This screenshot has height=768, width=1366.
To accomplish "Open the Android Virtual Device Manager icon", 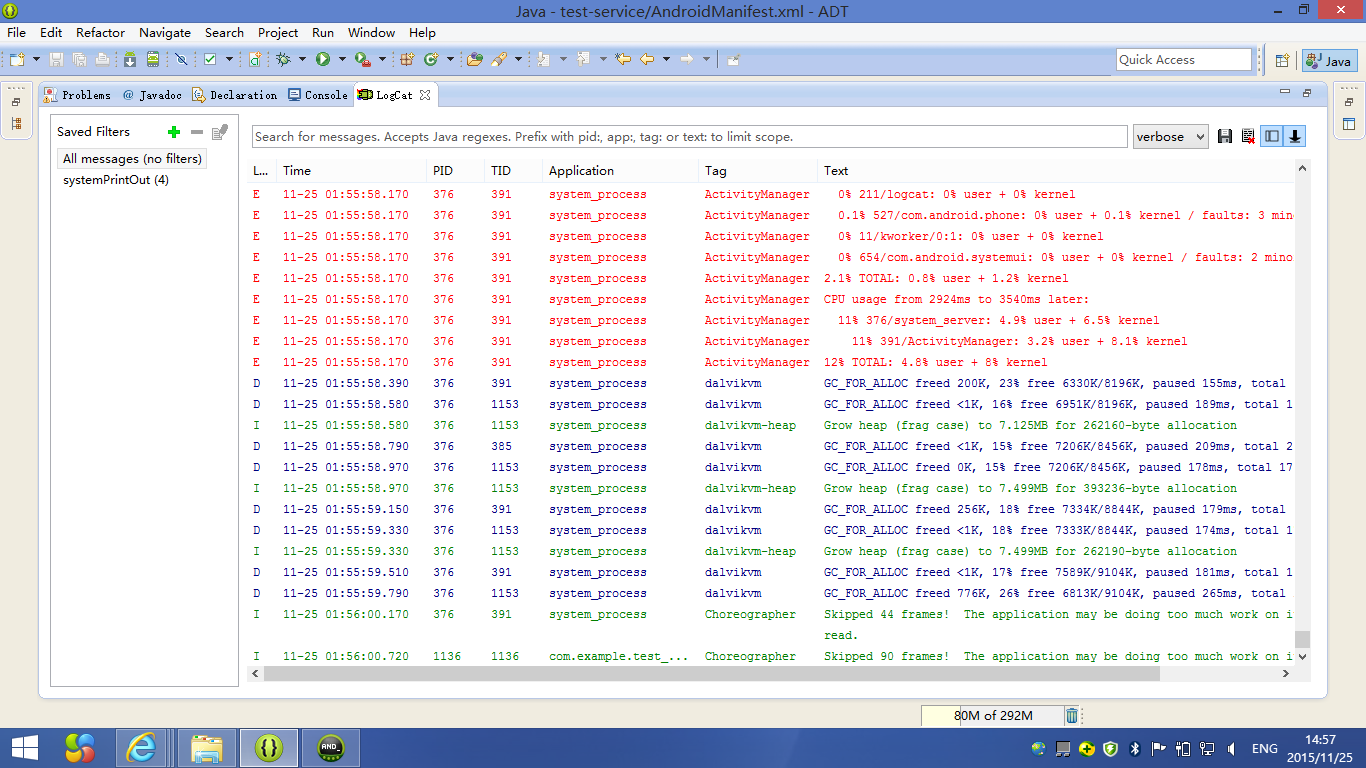I will click(x=153, y=60).
